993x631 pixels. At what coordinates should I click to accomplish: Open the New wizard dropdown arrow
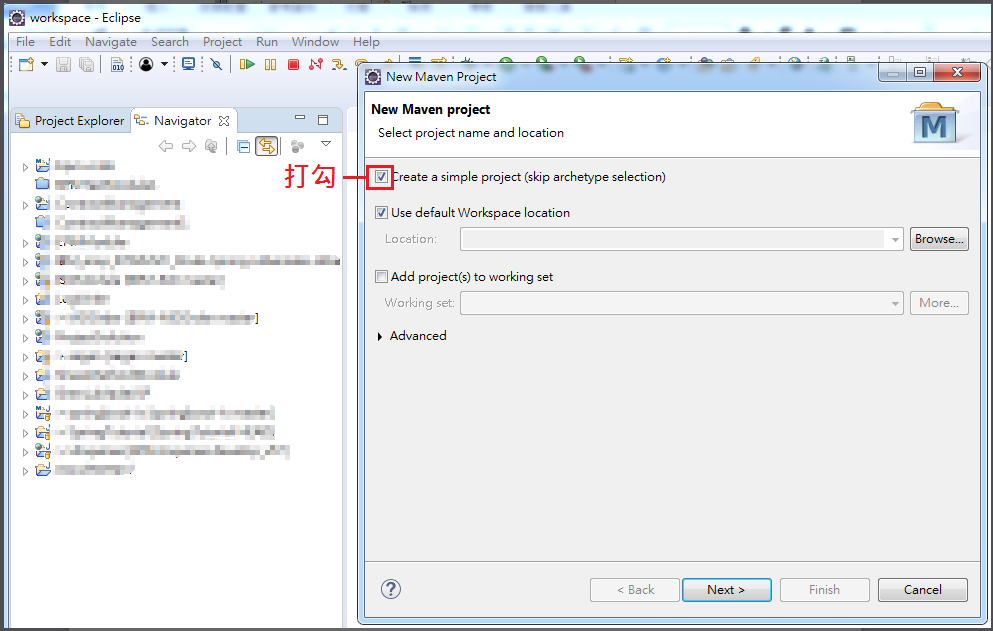[x=44, y=64]
